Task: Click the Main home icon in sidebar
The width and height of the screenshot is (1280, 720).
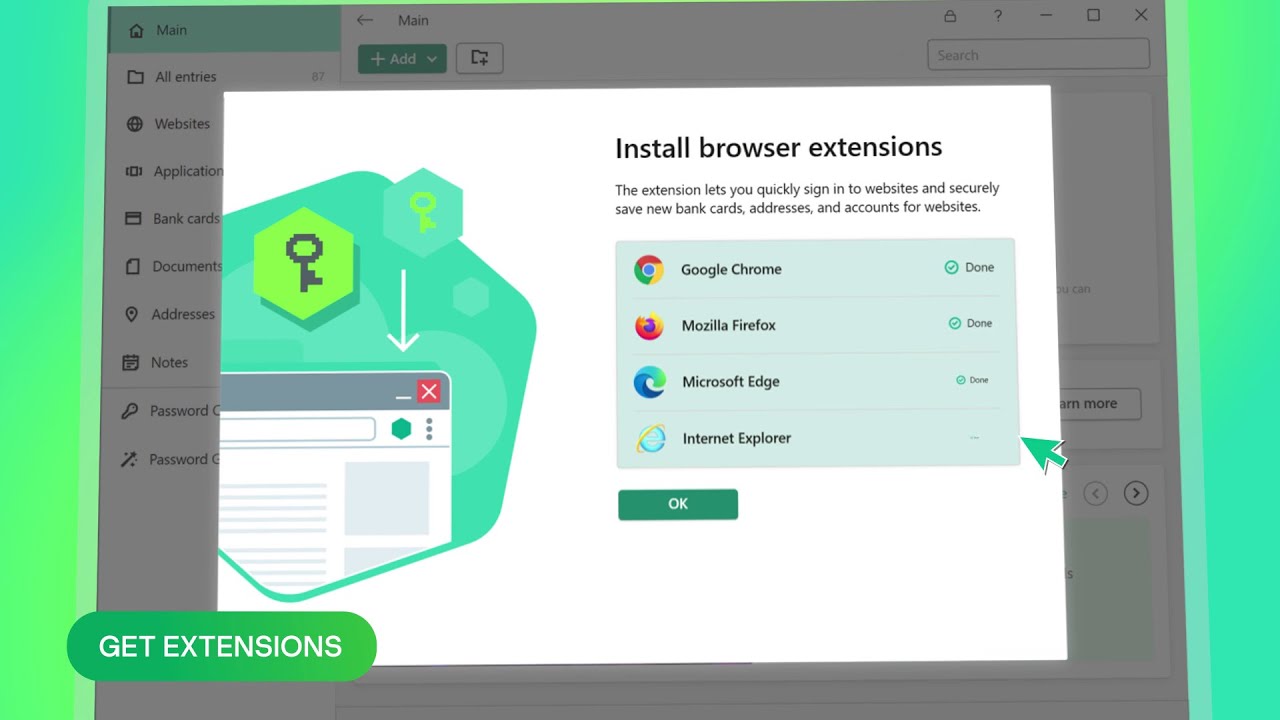Action: [x=137, y=31]
